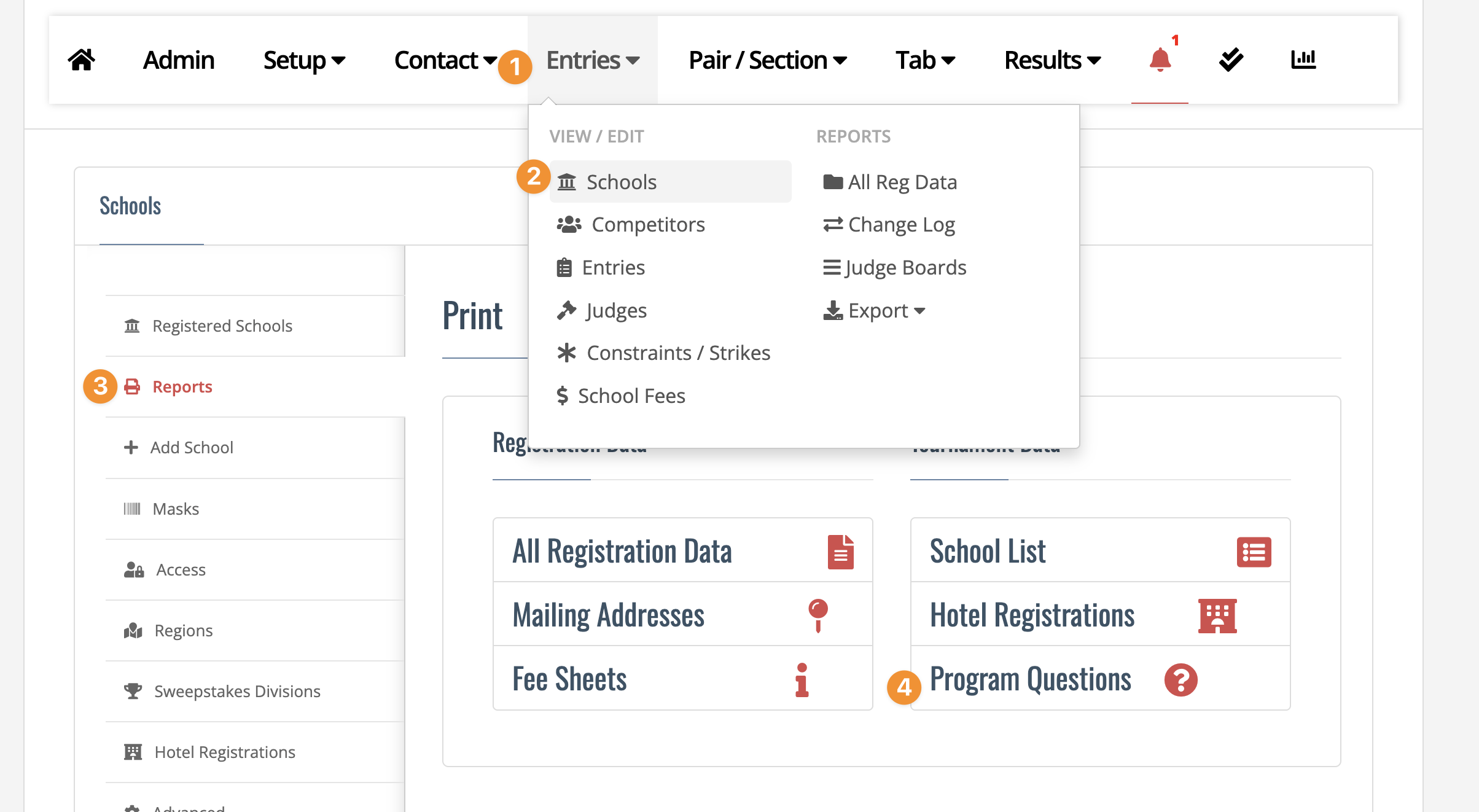The height and width of the screenshot is (812, 1479).
Task: Click the Hotel Registrations building icon
Action: (1217, 615)
